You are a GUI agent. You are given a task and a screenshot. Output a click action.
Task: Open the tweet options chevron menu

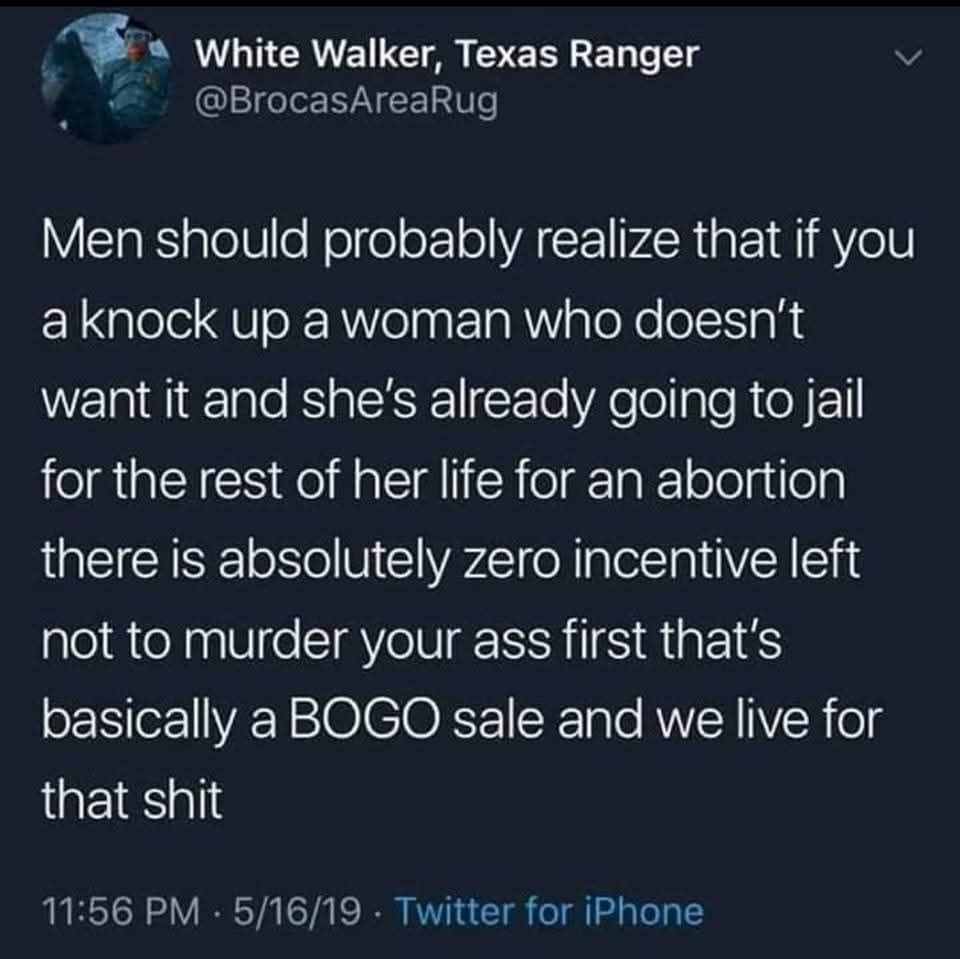[908, 58]
